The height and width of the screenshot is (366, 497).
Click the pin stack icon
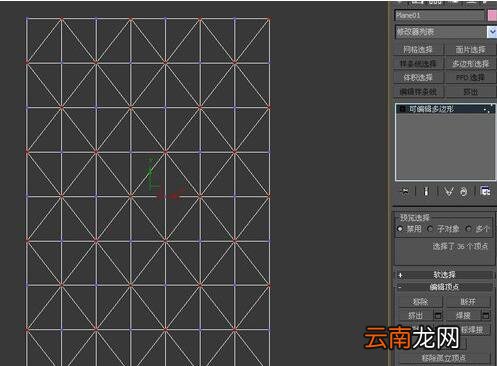pos(405,192)
